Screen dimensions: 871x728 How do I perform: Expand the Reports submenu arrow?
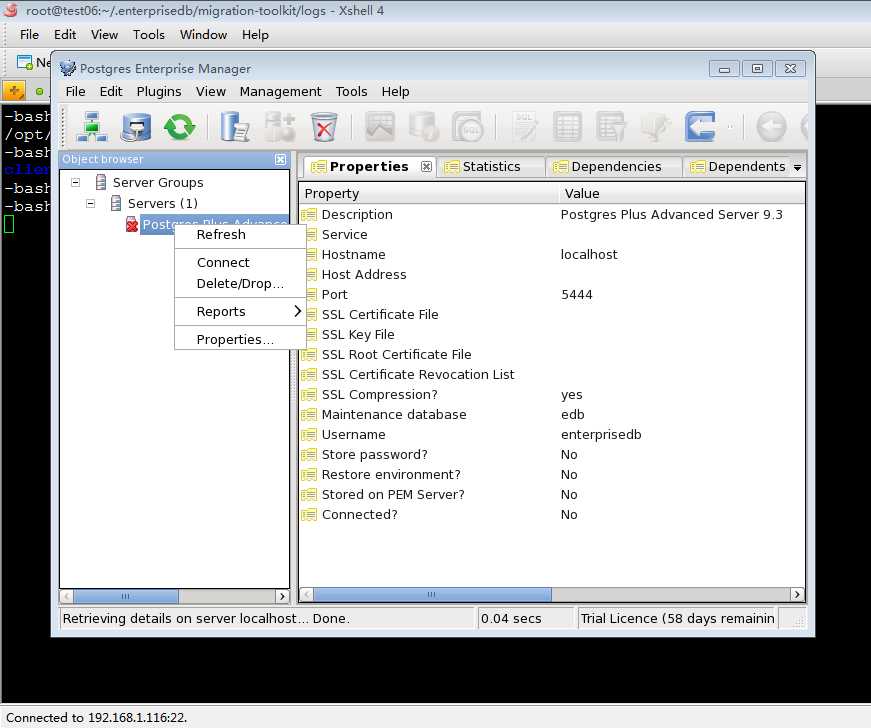pyautogui.click(x=297, y=311)
